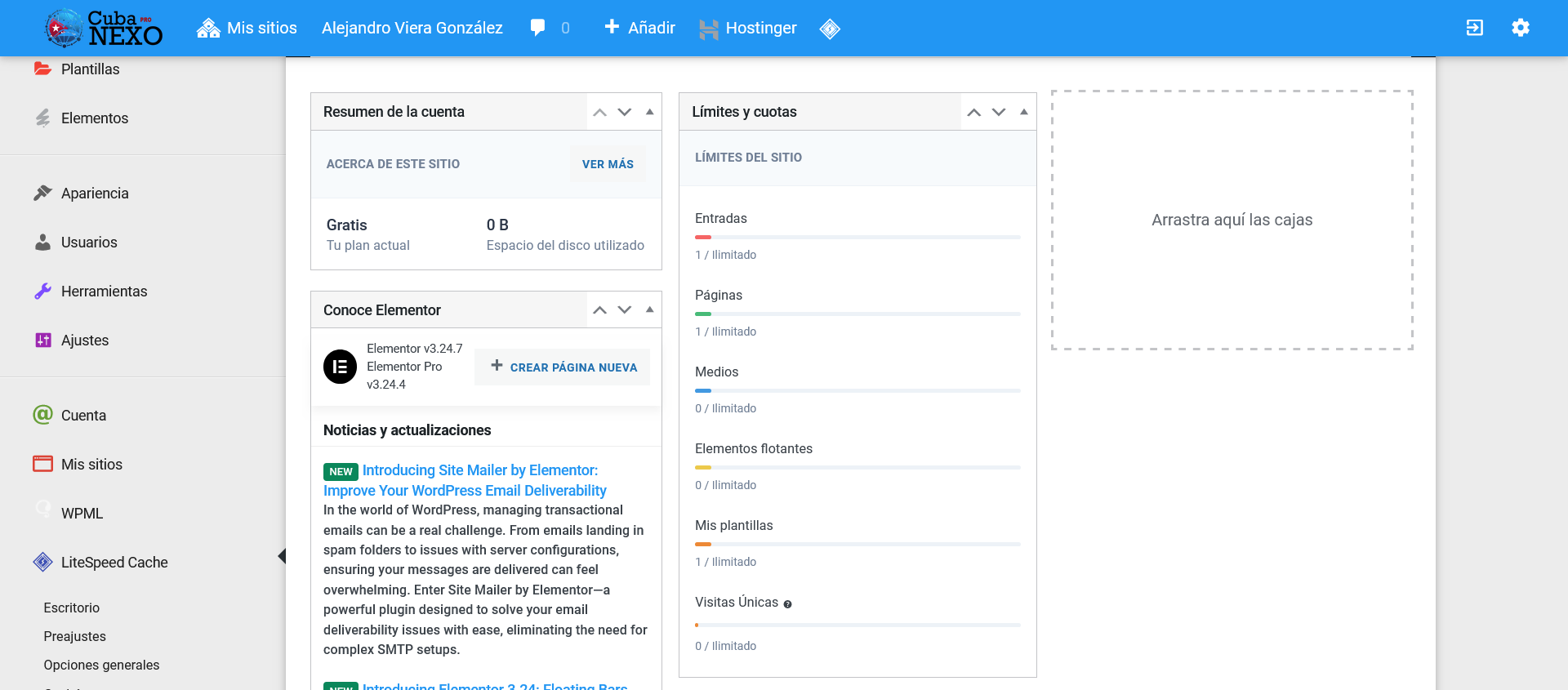Click the Apariencia brush icon
The image size is (1568, 690).
point(42,193)
